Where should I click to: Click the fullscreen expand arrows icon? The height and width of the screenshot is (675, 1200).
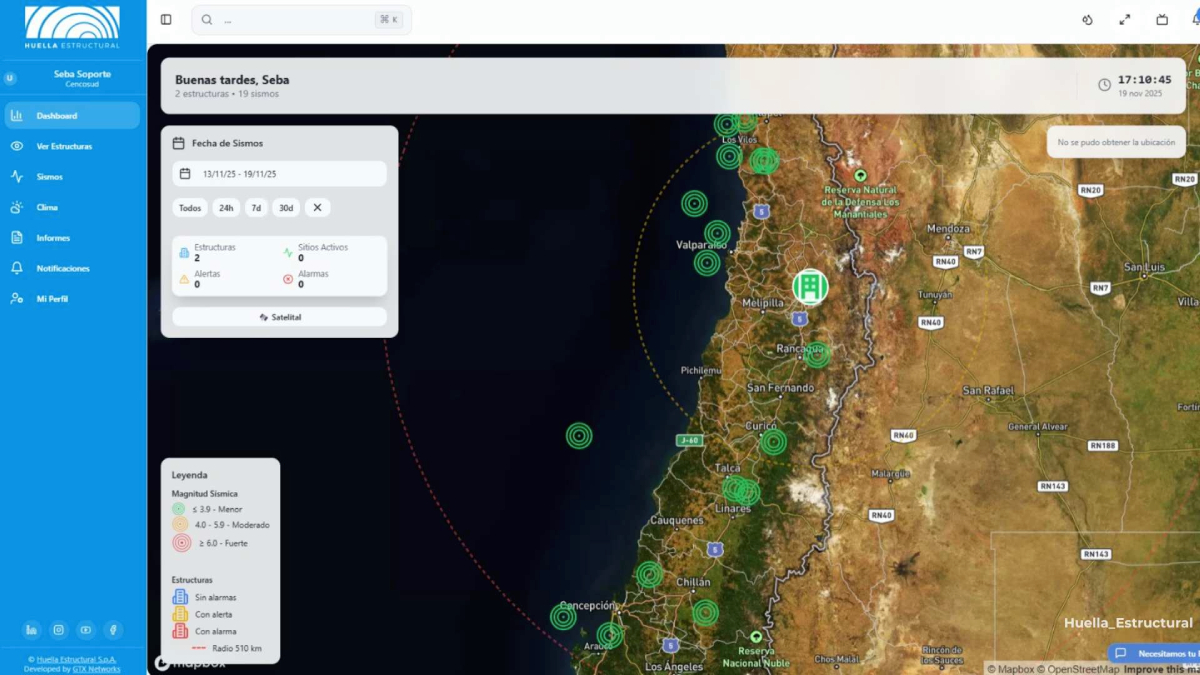click(1125, 19)
